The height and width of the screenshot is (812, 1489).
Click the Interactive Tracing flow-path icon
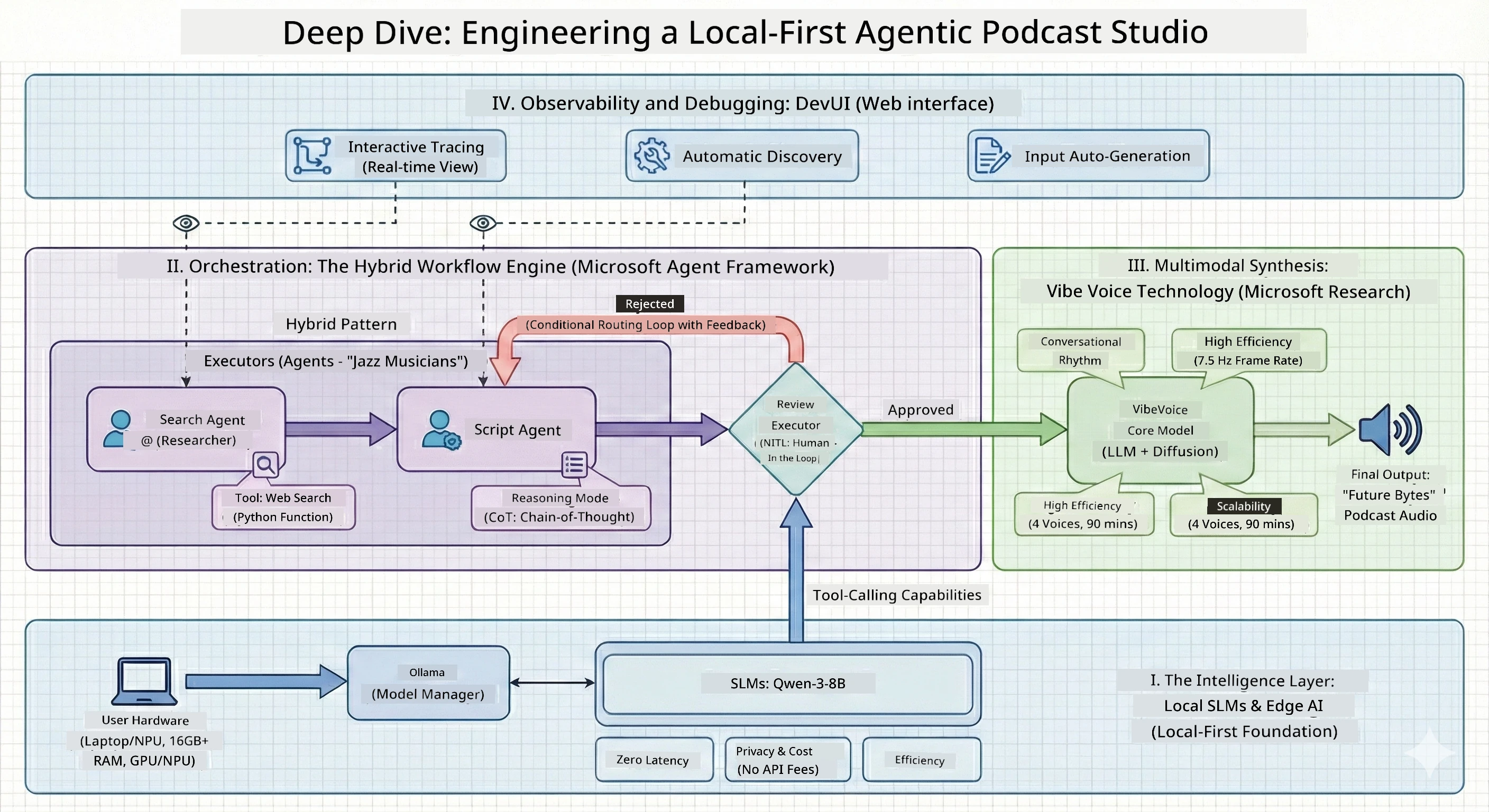[312, 155]
